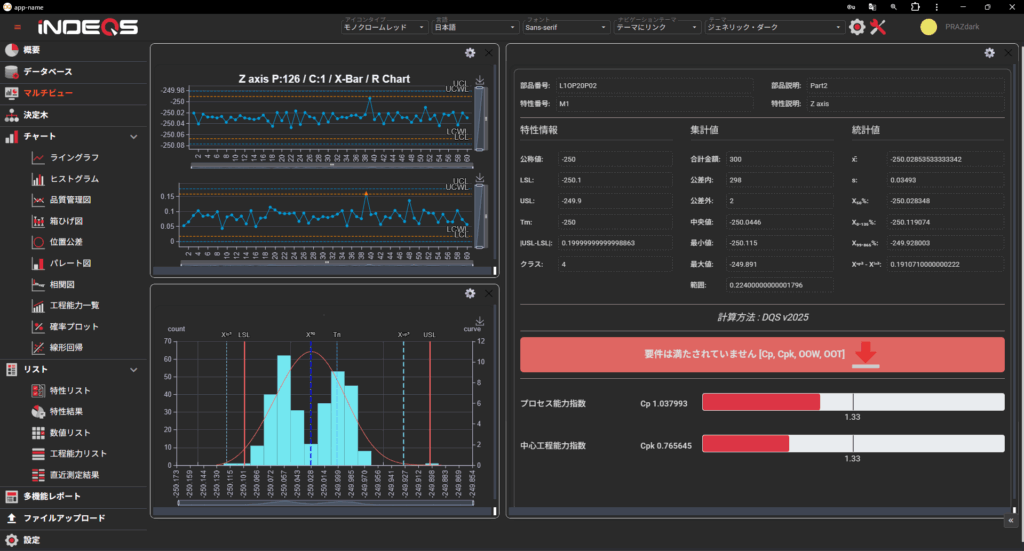Open the ヒストグラム chart from sidebar
This screenshot has height=551, width=1024.
coord(74,178)
